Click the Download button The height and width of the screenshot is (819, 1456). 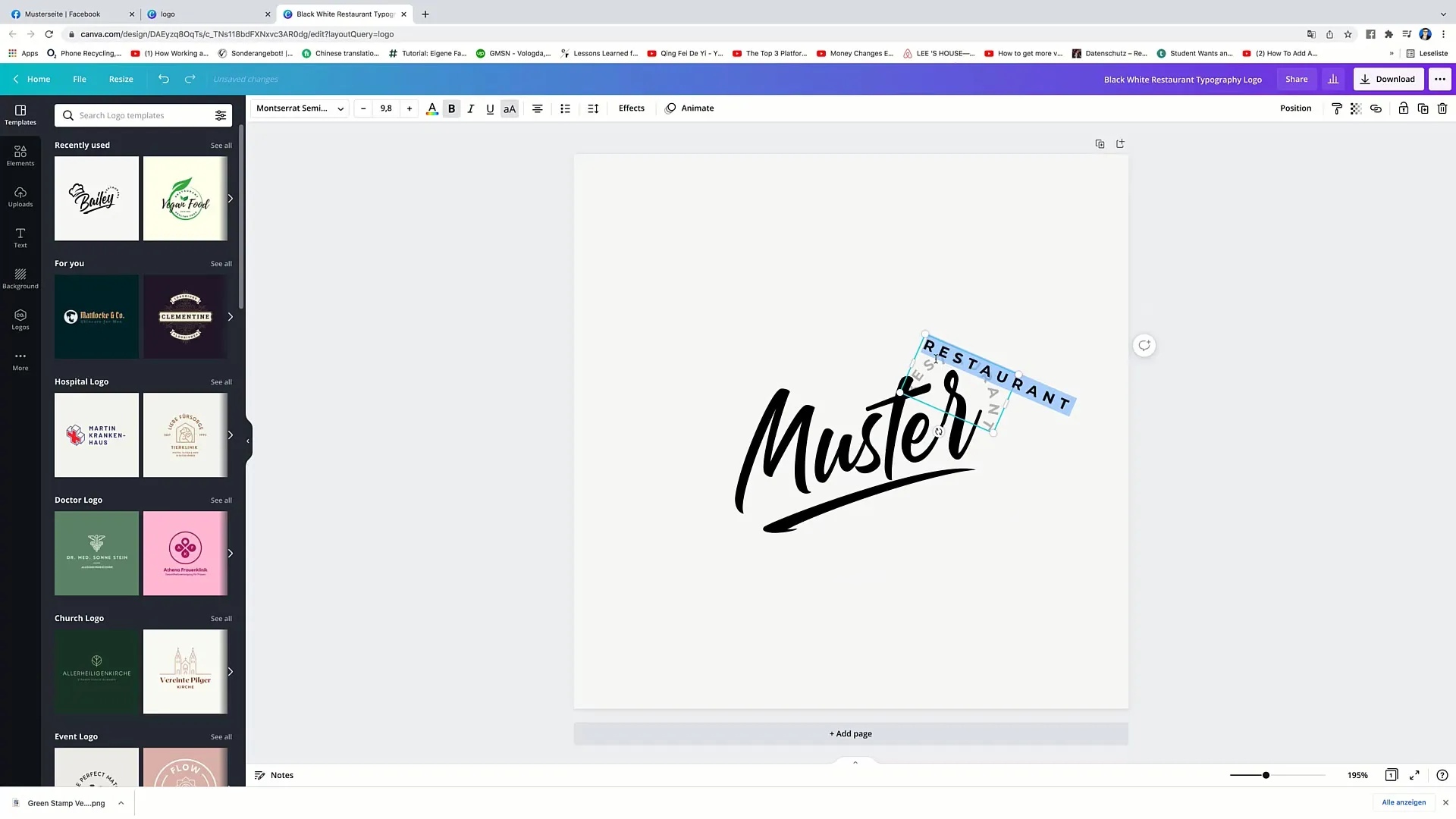pos(1388,79)
